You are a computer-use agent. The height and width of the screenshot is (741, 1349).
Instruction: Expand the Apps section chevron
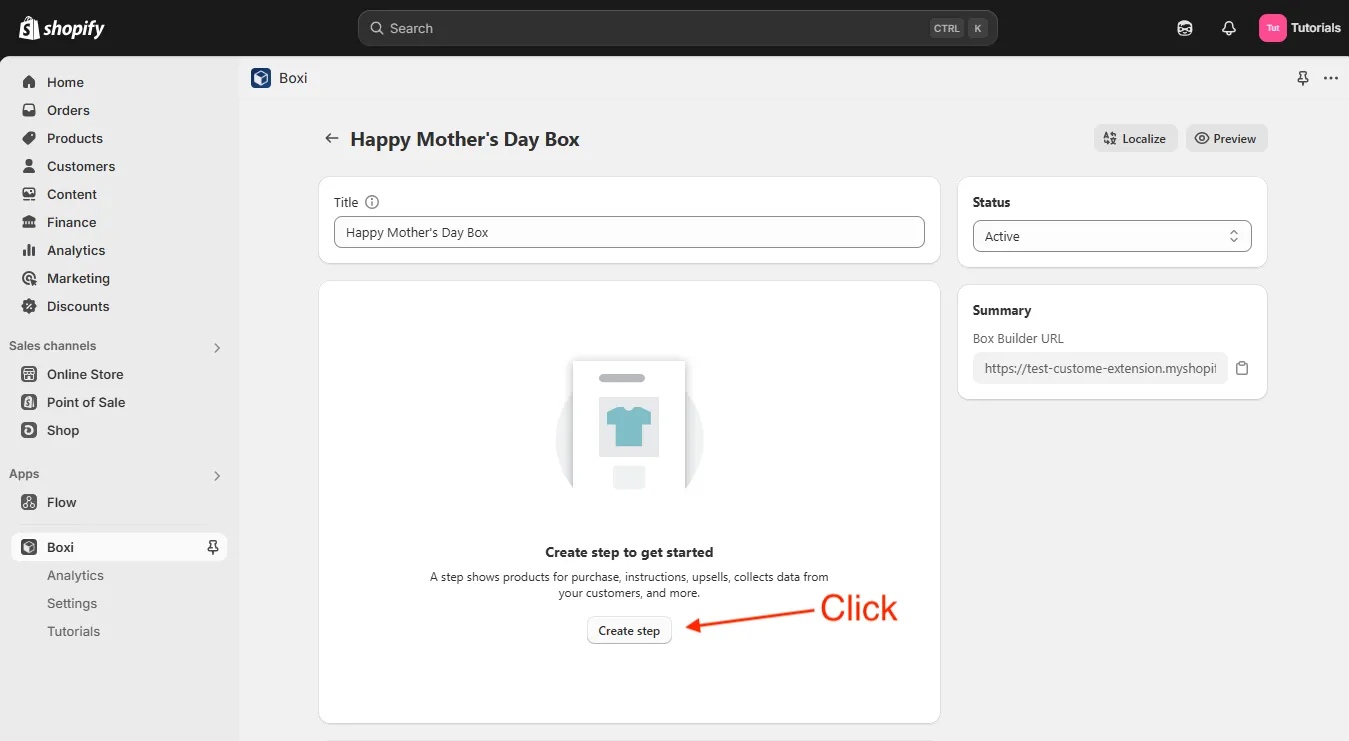217,475
